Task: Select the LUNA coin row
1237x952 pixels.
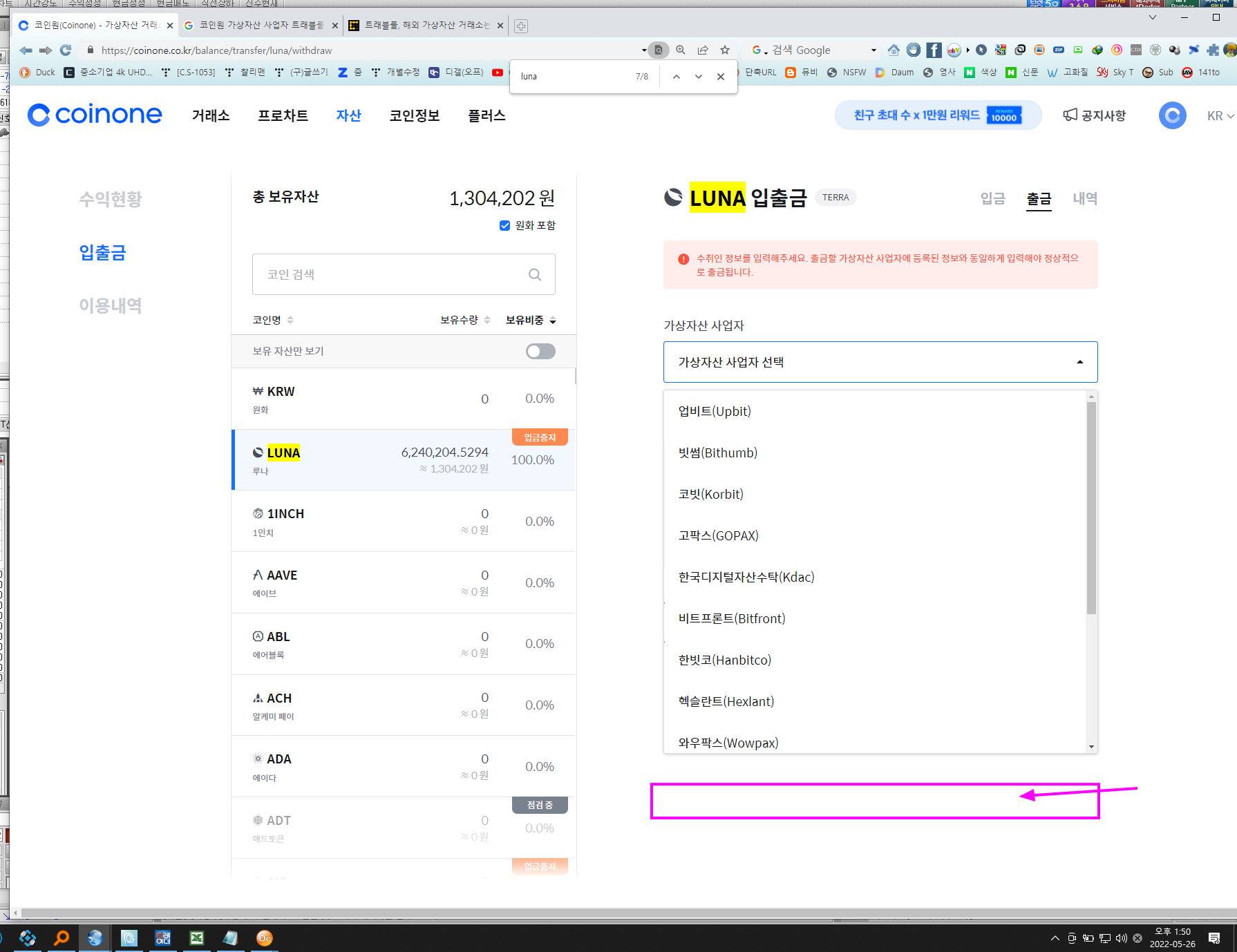Action: tap(404, 460)
